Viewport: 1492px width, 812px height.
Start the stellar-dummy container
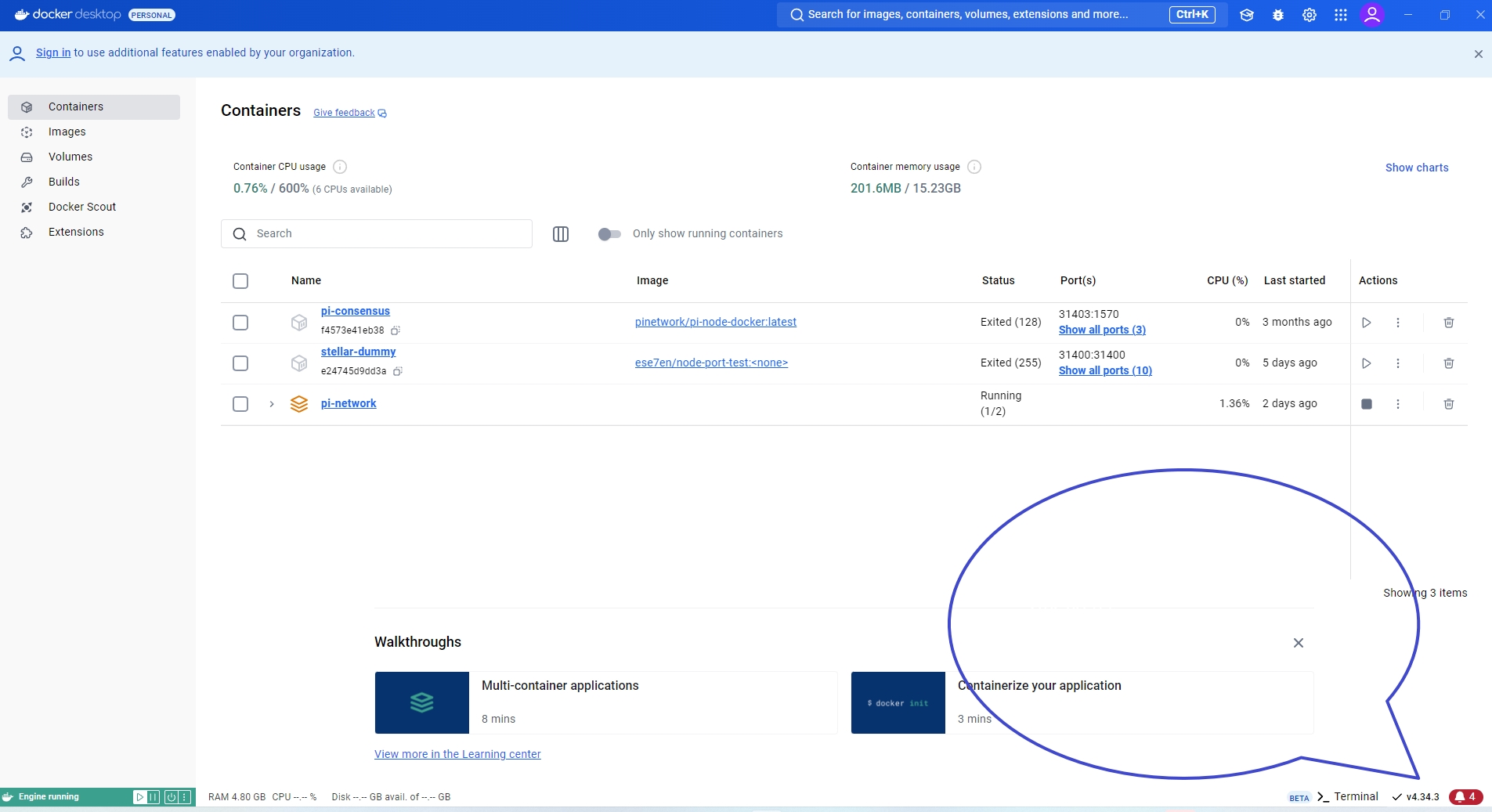click(1367, 363)
